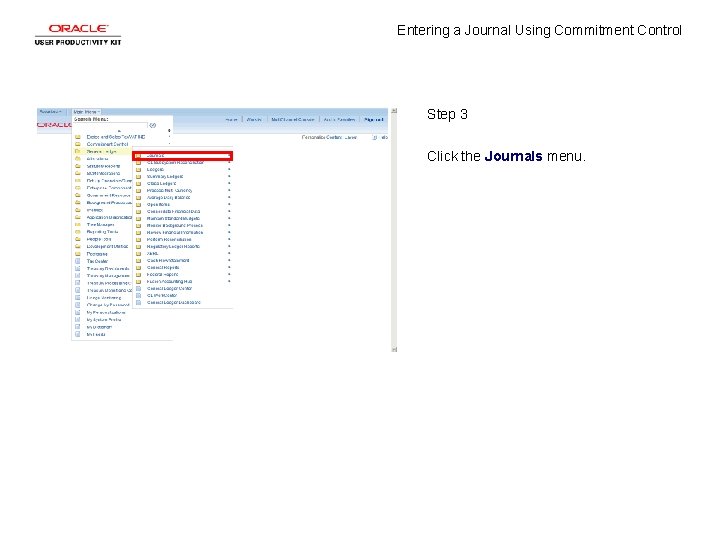The width and height of the screenshot is (720, 540).
Task: Click the Tree Manager folder icon
Action: tap(78, 225)
